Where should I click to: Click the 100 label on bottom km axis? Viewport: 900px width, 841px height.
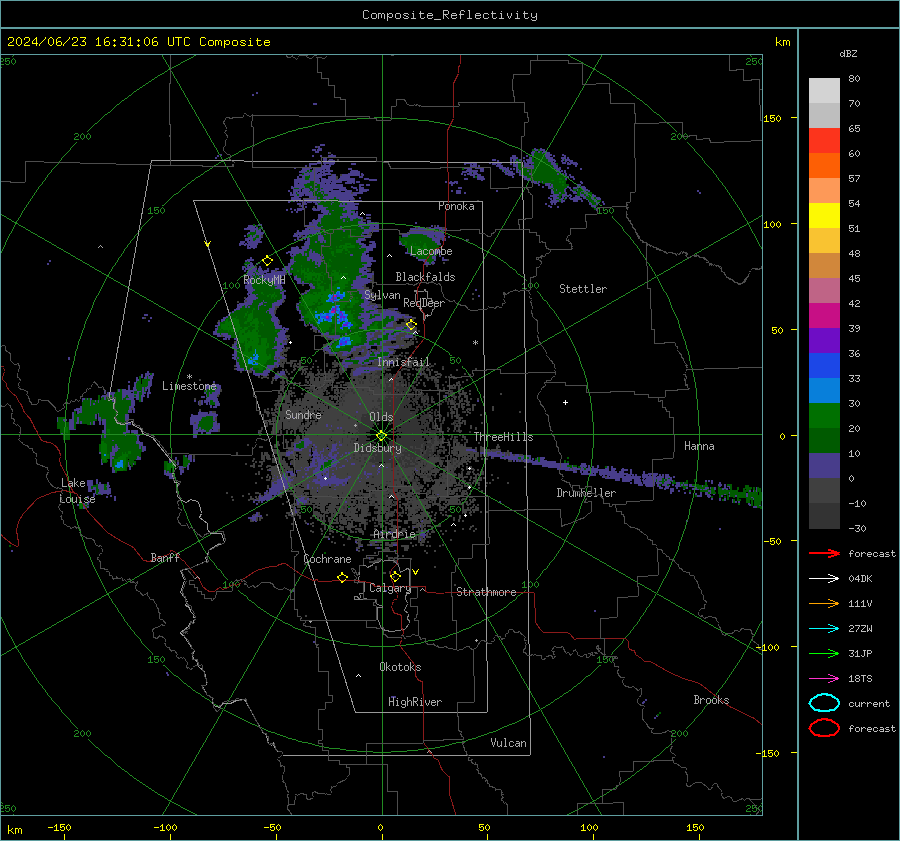point(589,828)
